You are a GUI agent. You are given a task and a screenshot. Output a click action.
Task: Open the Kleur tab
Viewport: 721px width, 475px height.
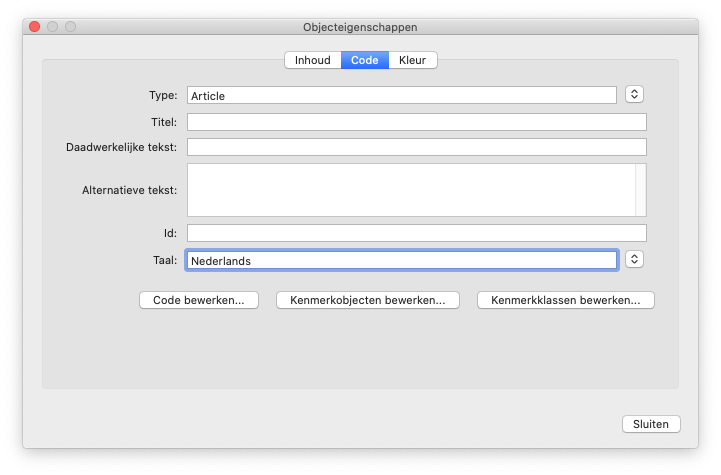tap(412, 60)
